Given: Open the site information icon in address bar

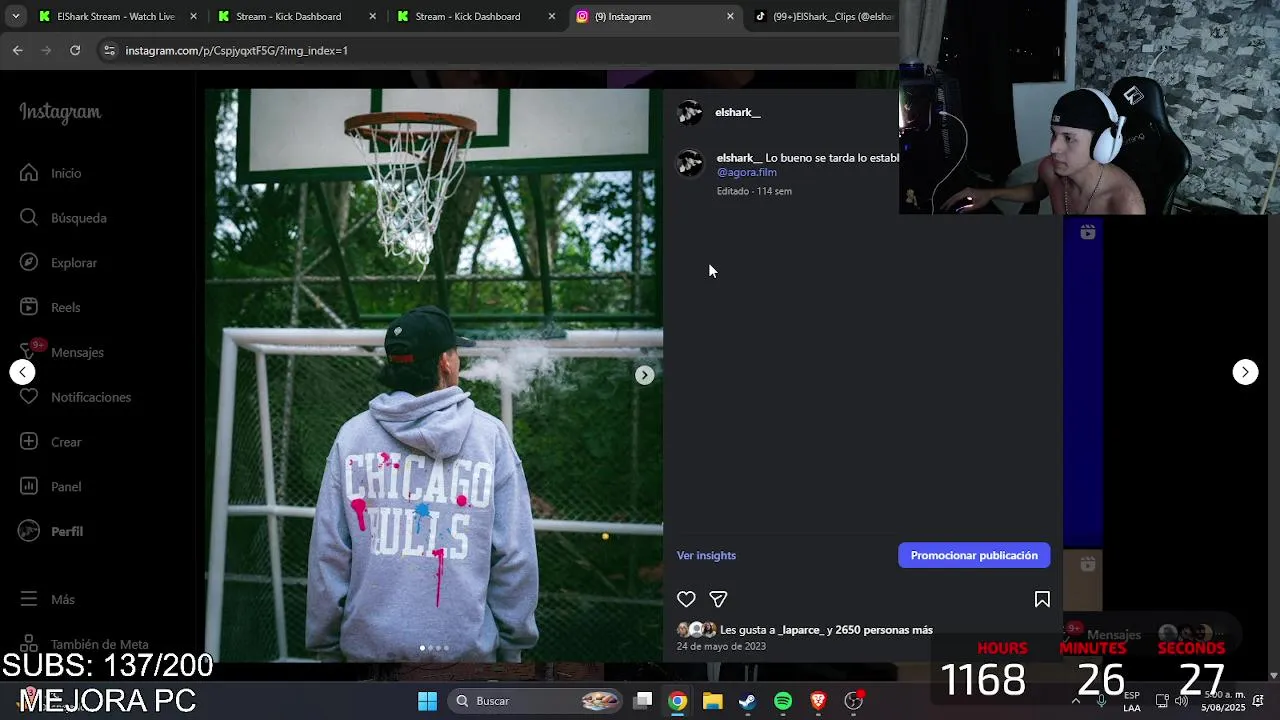Looking at the screenshot, I should (109, 50).
